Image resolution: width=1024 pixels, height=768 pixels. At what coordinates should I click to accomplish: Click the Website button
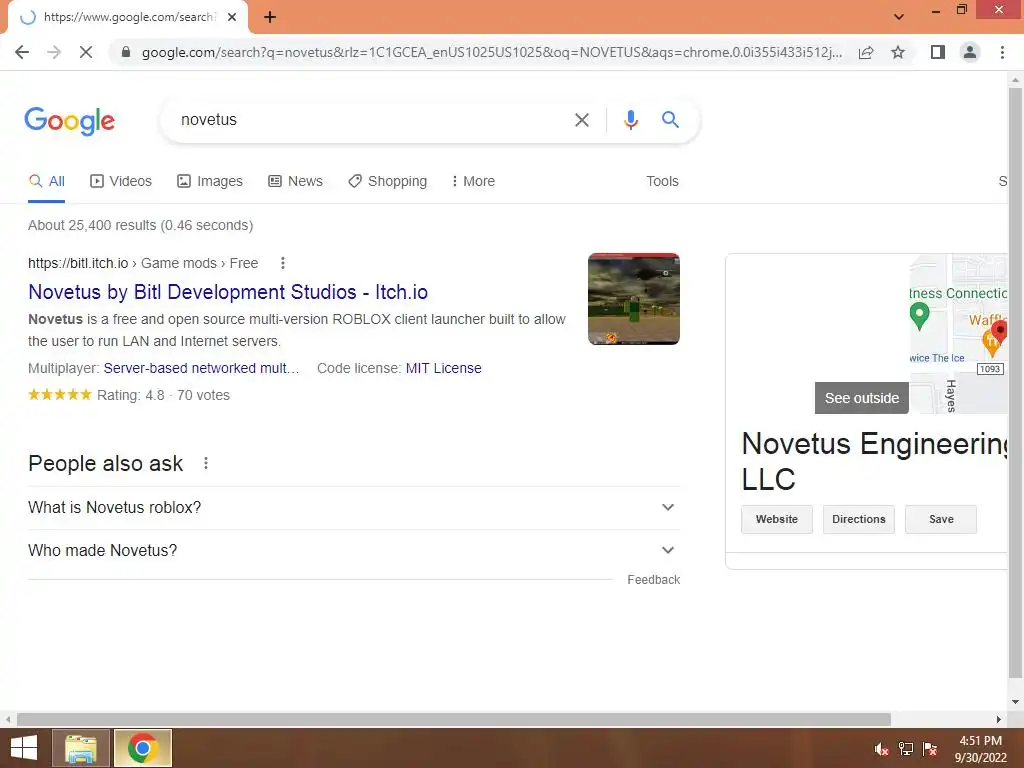point(776,519)
